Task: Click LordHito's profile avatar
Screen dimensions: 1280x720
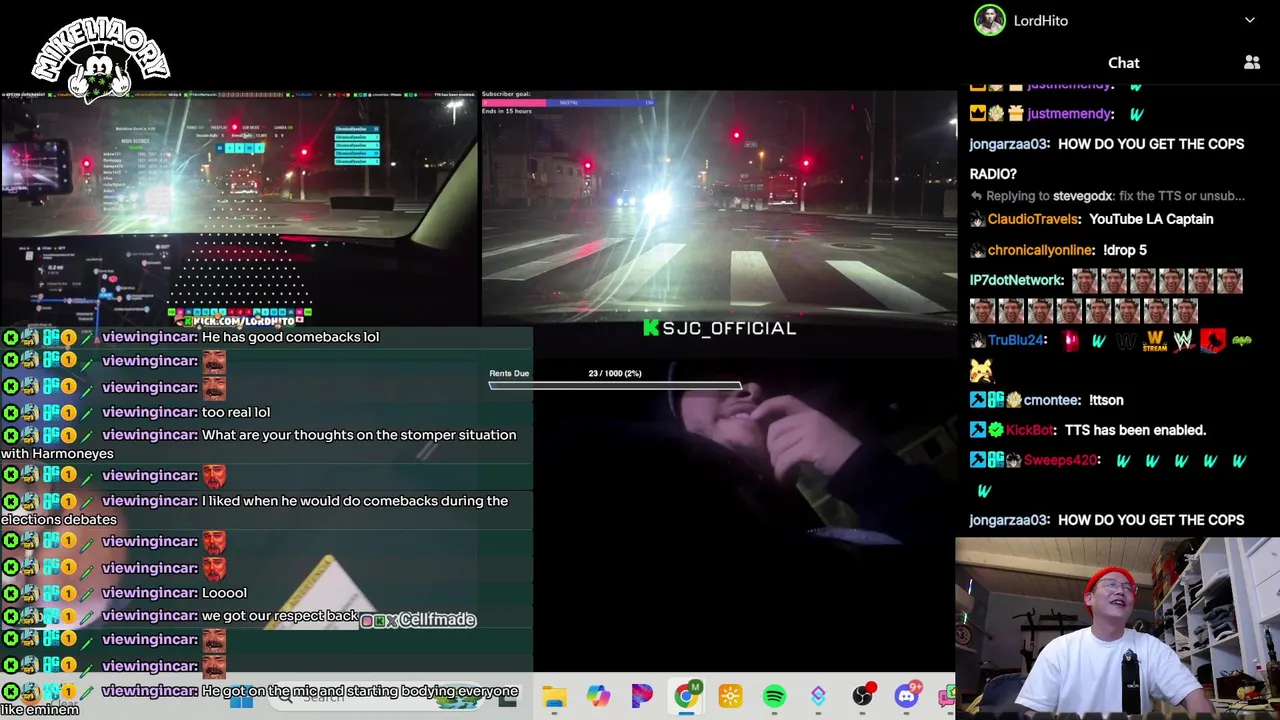Action: pyautogui.click(x=990, y=20)
